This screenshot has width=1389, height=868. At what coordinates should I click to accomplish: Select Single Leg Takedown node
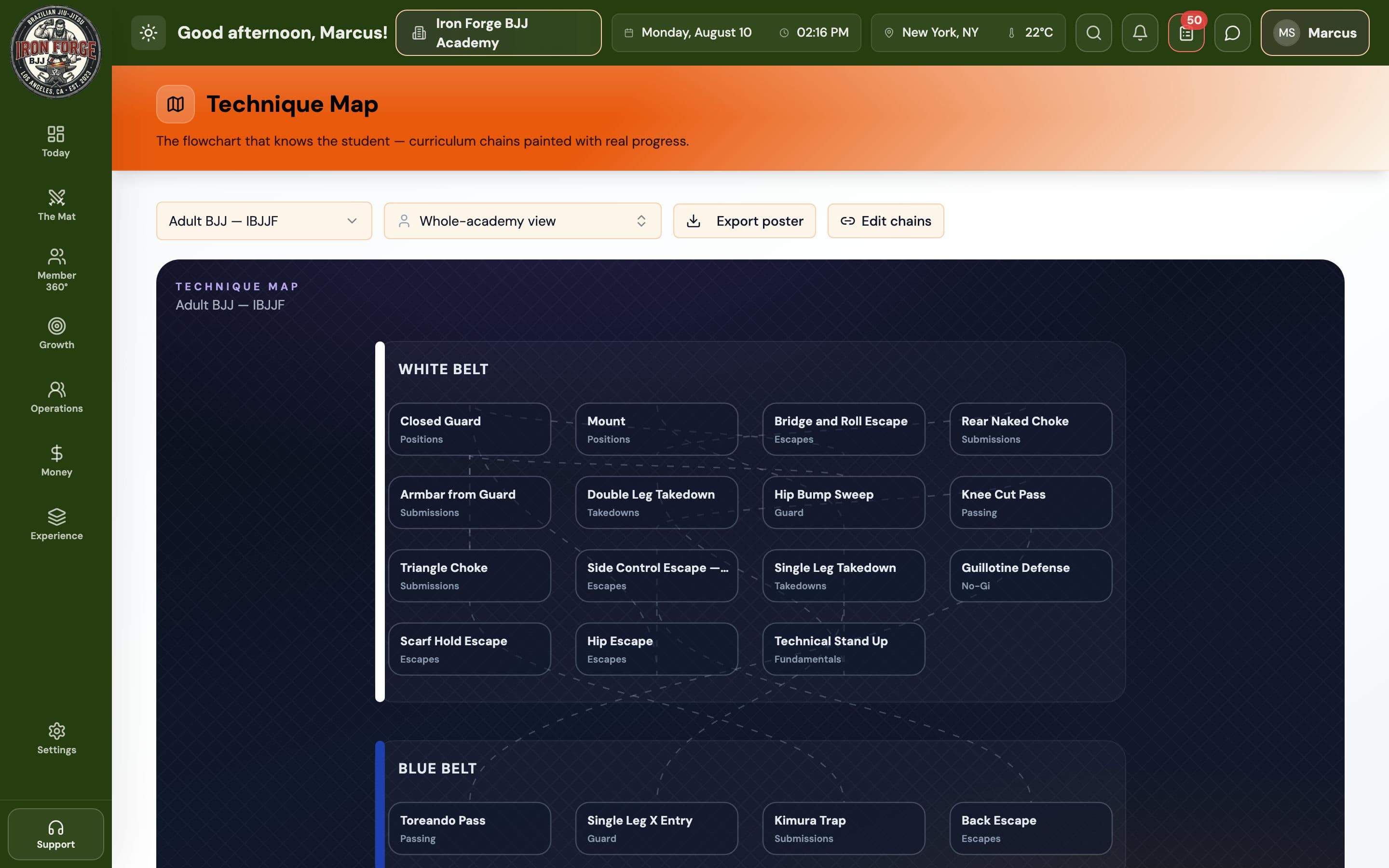coord(843,576)
